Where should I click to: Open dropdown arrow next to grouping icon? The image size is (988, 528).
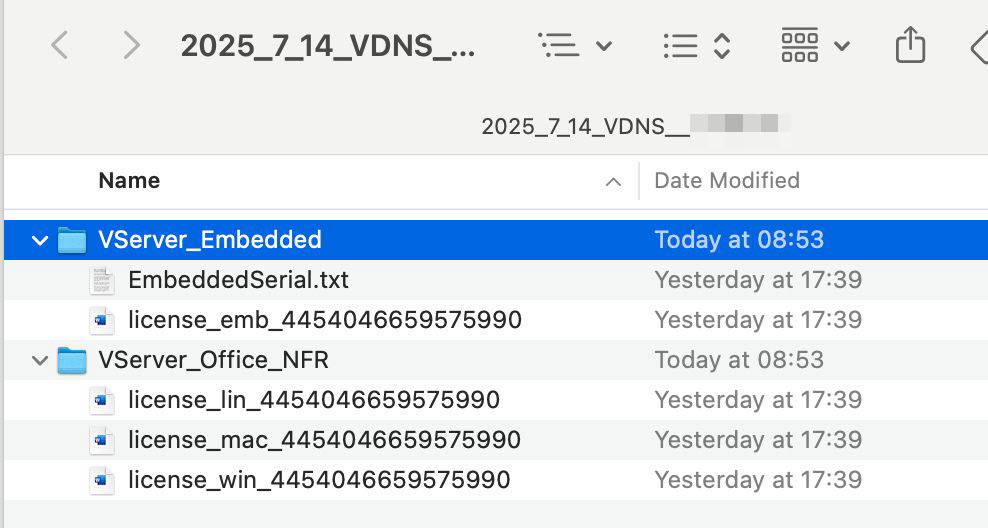pyautogui.click(x=842, y=45)
